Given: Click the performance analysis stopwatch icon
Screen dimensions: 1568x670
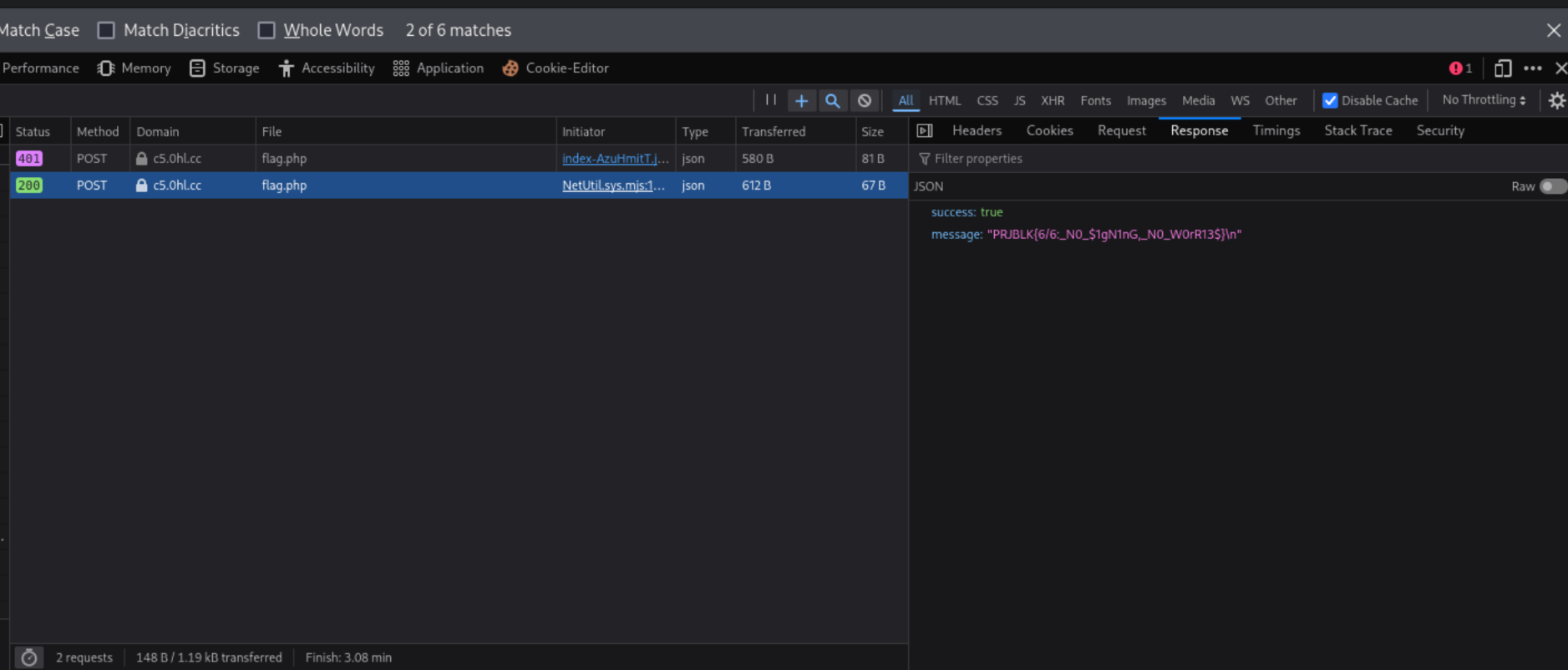Looking at the screenshot, I should coord(29,657).
